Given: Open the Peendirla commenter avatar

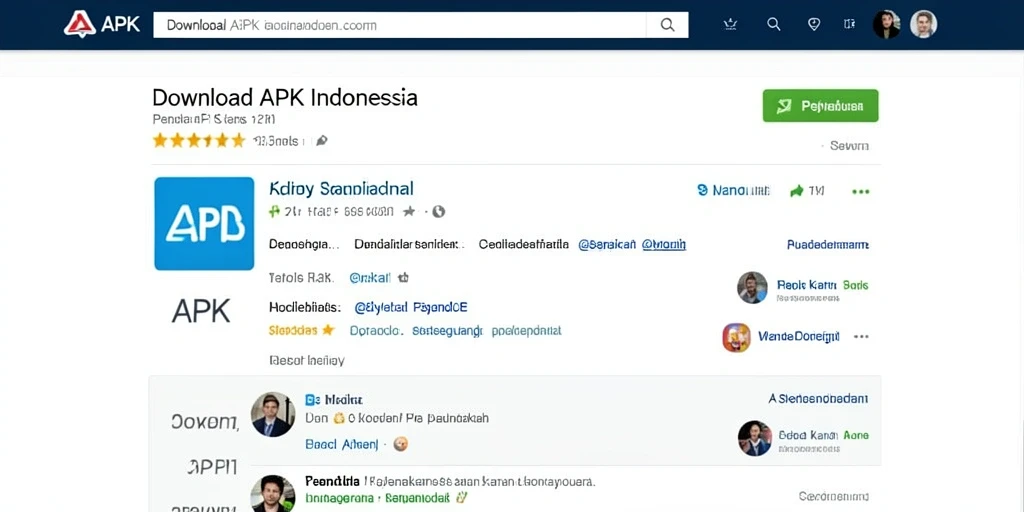Looking at the screenshot, I should [272, 494].
